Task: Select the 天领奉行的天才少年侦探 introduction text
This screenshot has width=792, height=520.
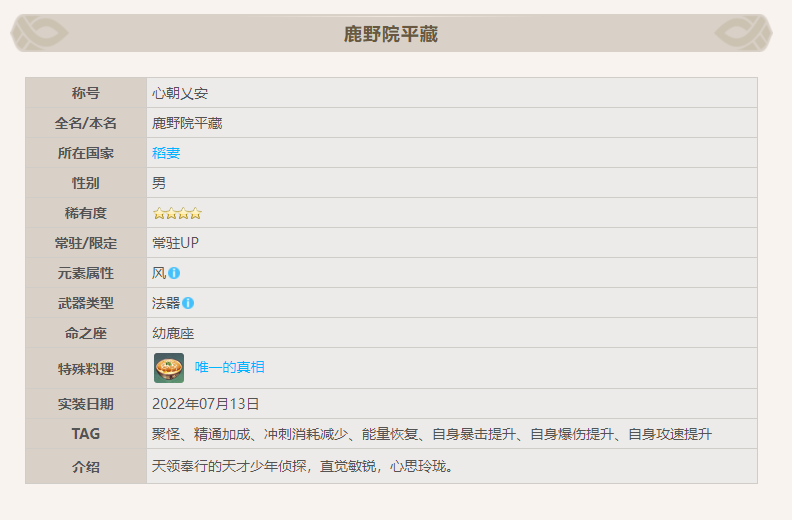Action: coord(303,466)
